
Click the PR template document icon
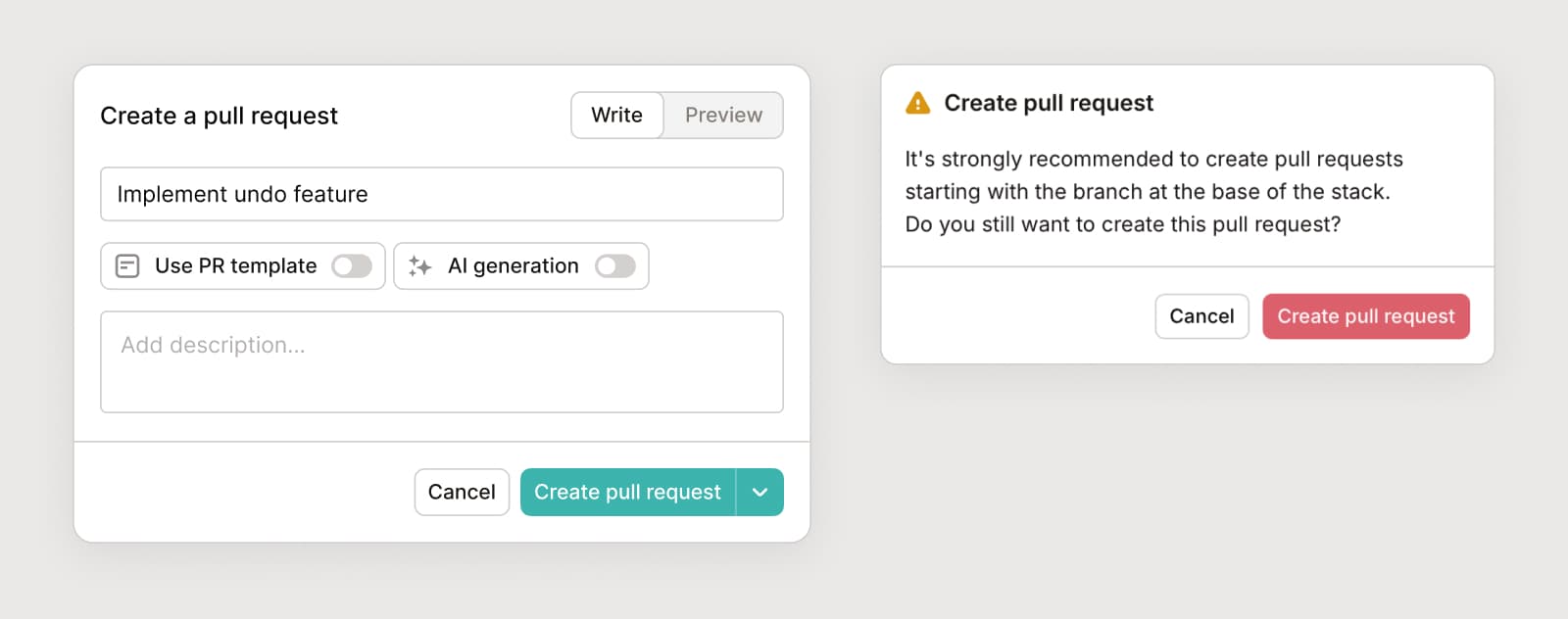click(x=127, y=266)
